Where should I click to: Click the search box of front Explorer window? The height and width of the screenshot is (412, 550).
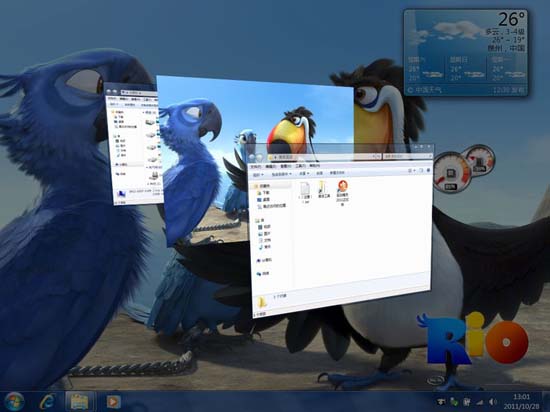(x=407, y=156)
